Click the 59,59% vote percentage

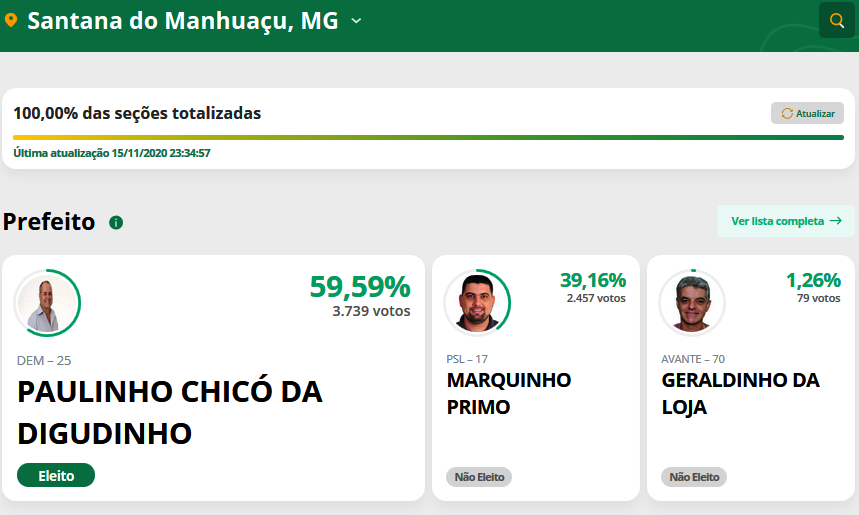pos(360,287)
